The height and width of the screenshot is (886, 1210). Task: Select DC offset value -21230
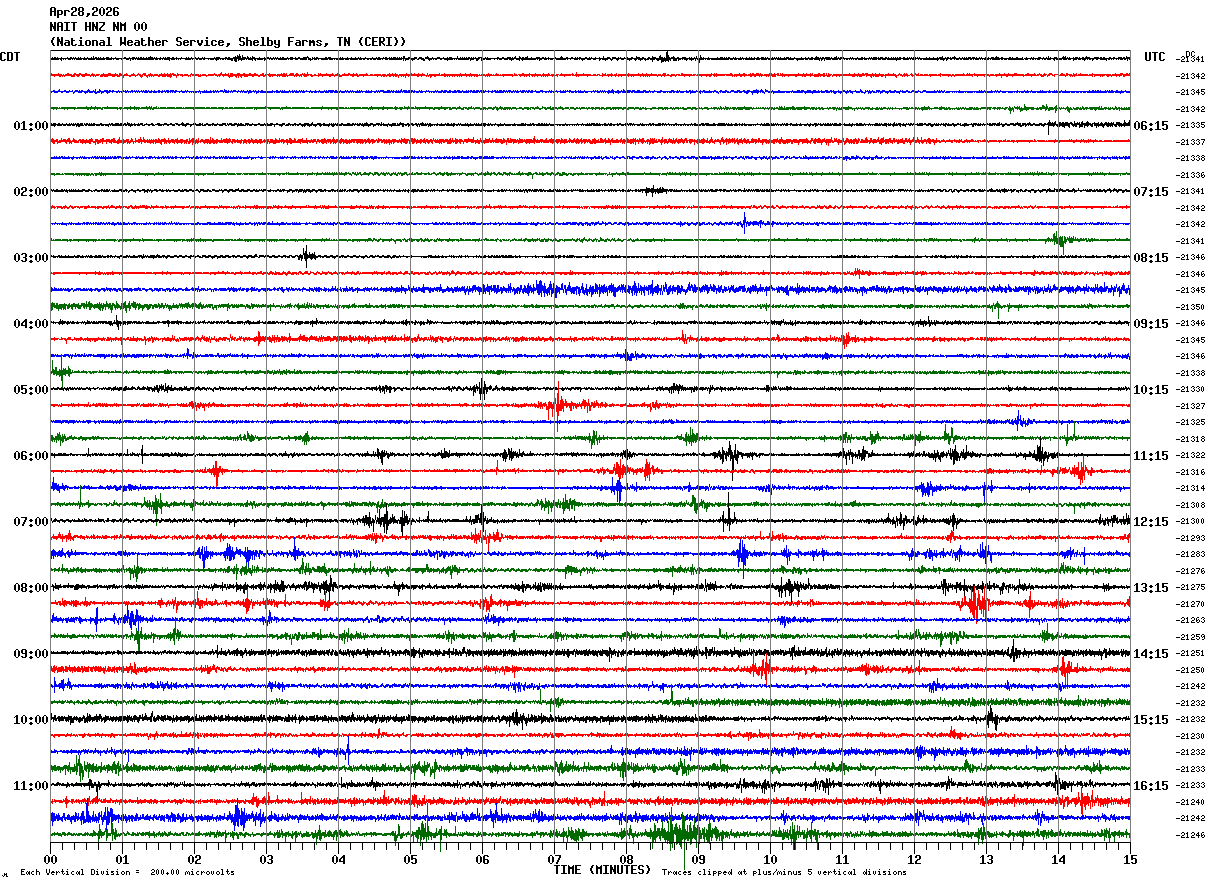tap(1191, 736)
